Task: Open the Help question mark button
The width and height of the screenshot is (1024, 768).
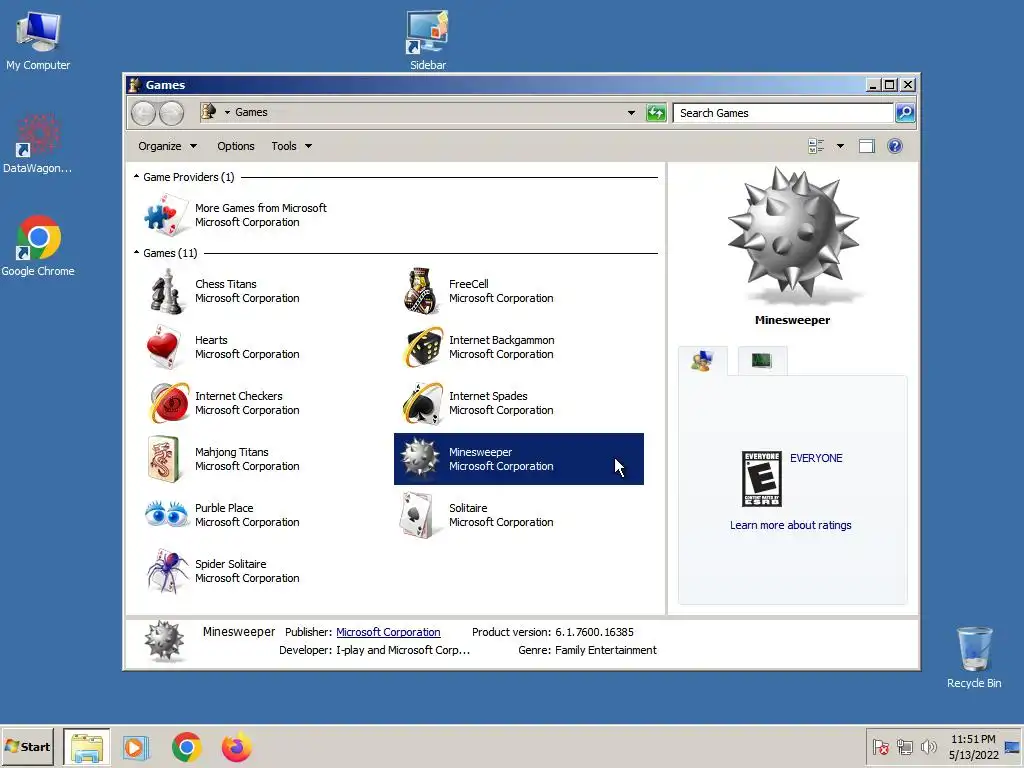Action: click(895, 146)
